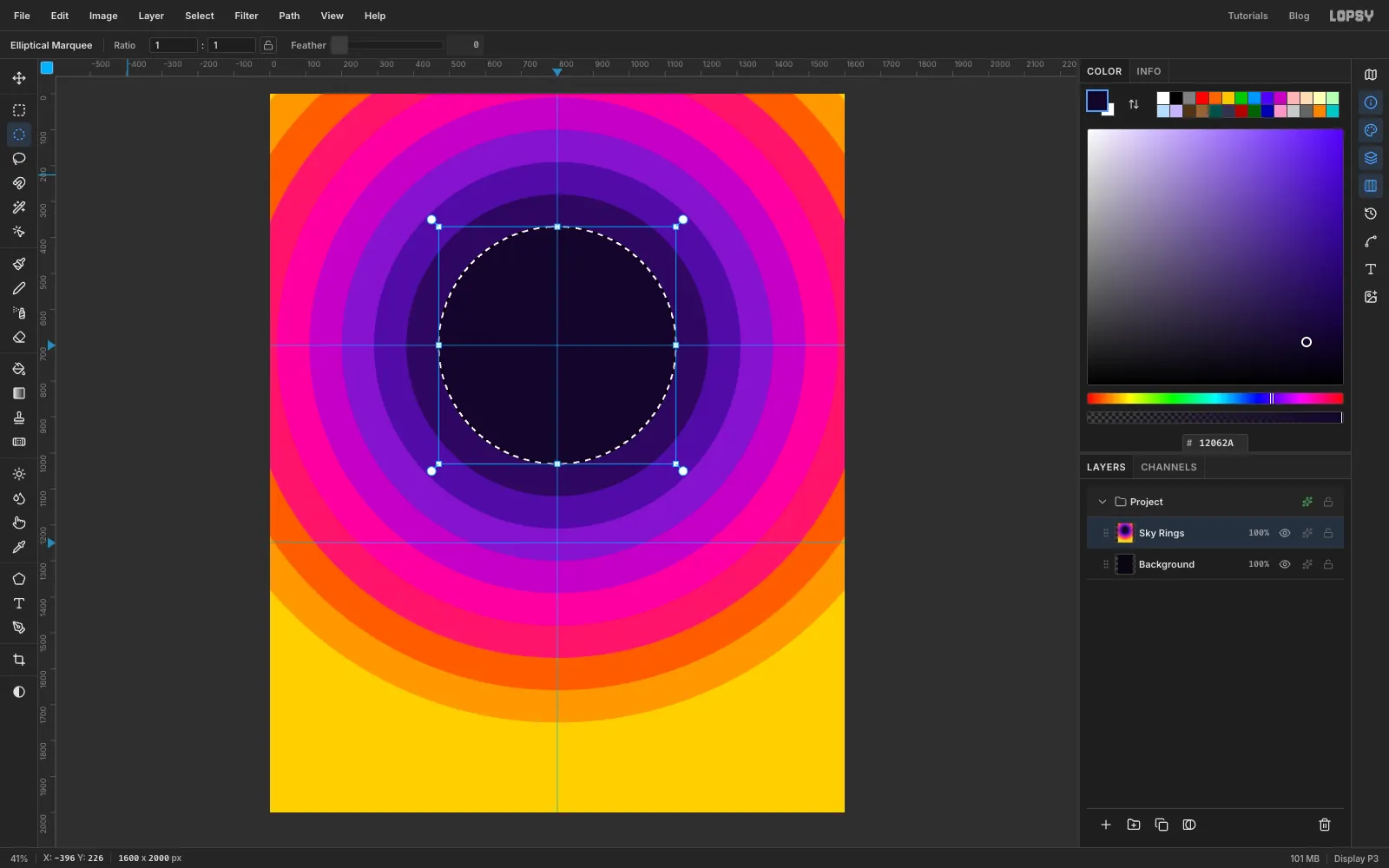
Task: Collapse the Project group chevron
Action: pos(1103,502)
